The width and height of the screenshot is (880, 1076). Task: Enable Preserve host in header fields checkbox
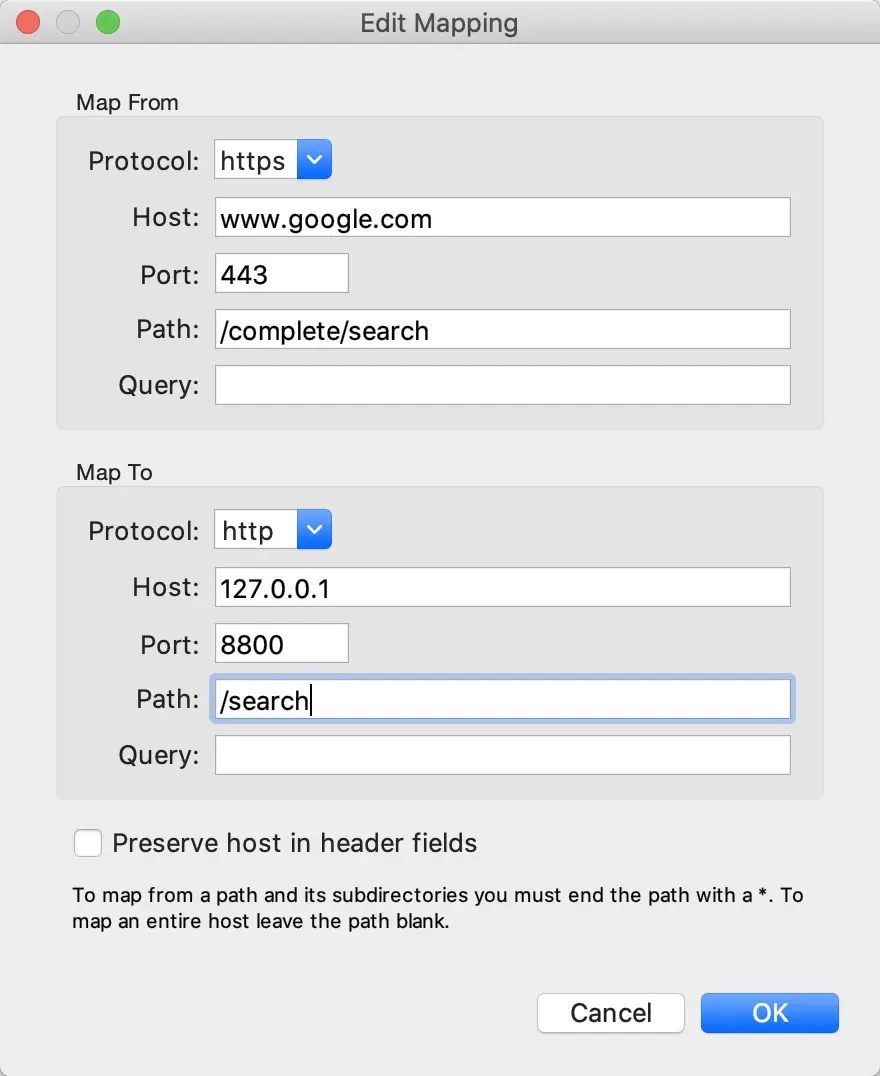[89, 843]
